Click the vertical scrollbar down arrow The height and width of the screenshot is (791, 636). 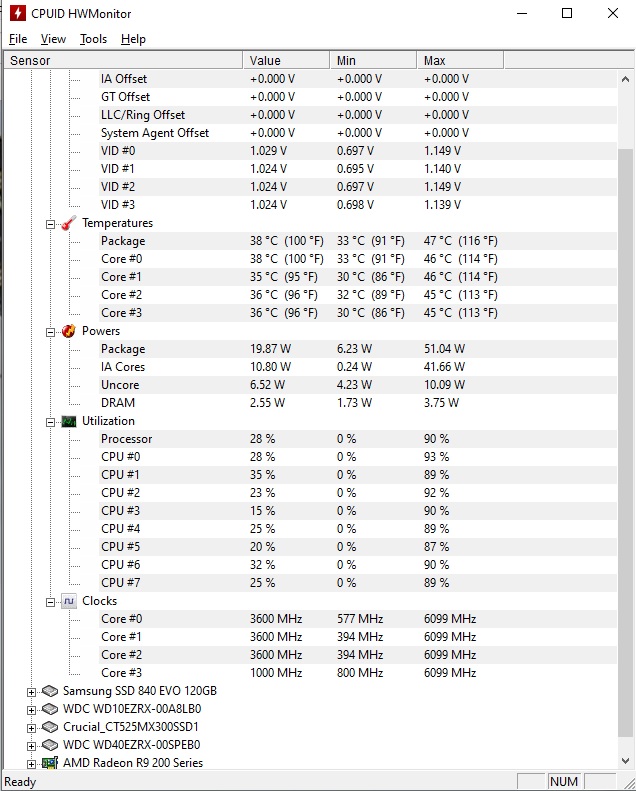[x=625, y=760]
